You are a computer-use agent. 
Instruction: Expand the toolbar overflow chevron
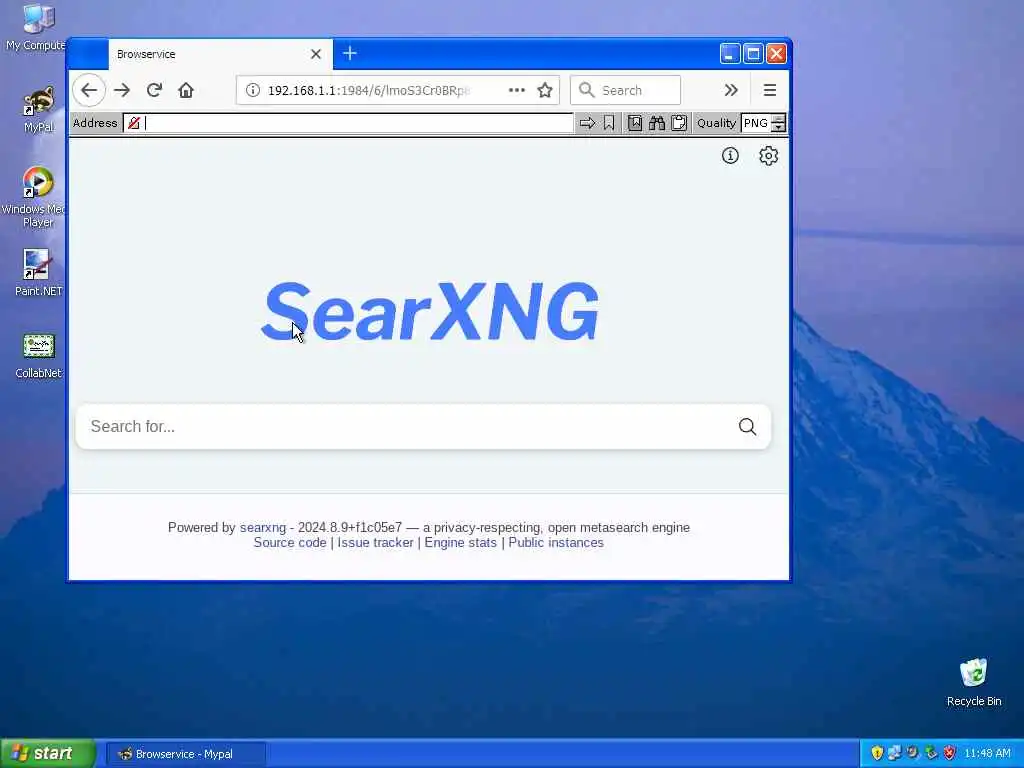731,90
